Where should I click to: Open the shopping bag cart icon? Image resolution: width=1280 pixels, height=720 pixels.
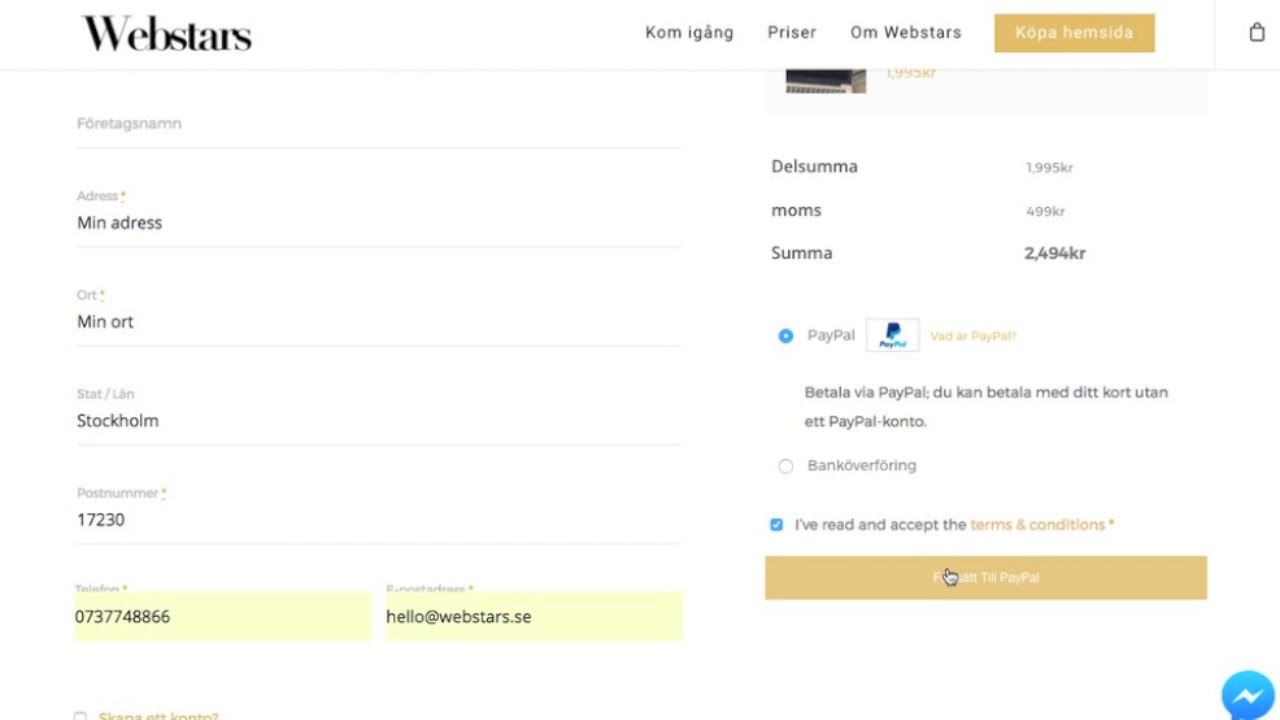(x=1257, y=32)
